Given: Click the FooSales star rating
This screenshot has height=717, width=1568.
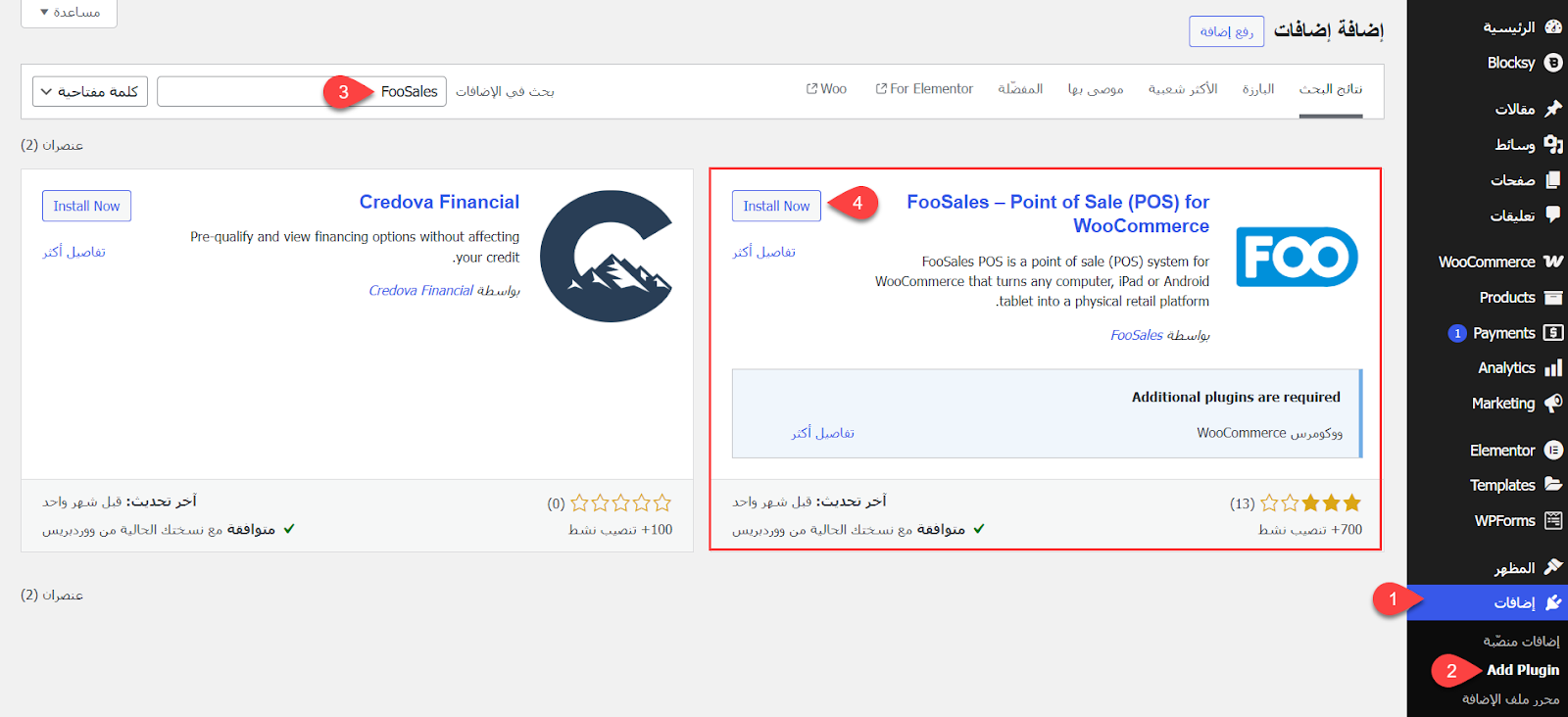Looking at the screenshot, I should point(1310,503).
